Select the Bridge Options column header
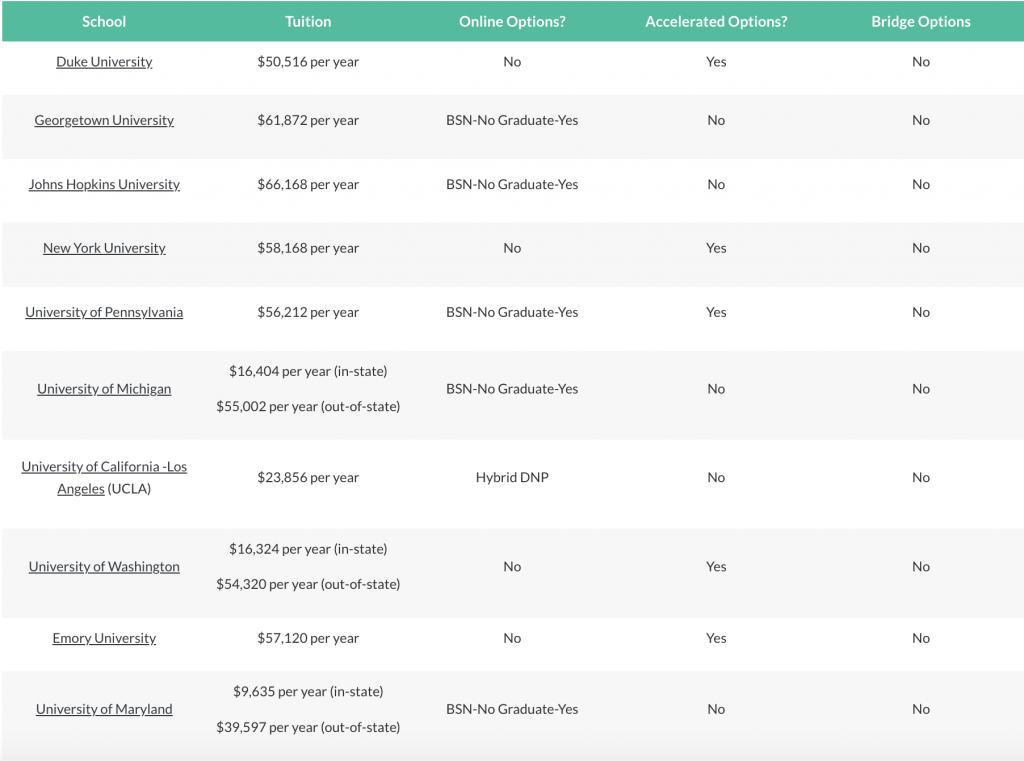The height and width of the screenshot is (761, 1024). tap(921, 22)
